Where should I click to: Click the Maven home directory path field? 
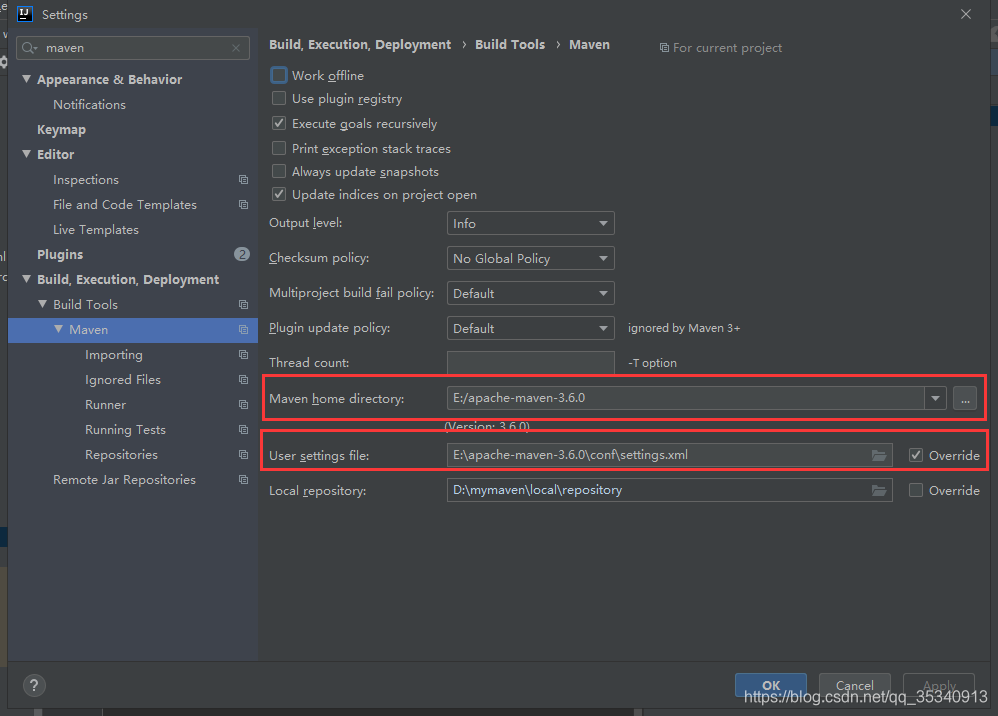click(x=685, y=398)
